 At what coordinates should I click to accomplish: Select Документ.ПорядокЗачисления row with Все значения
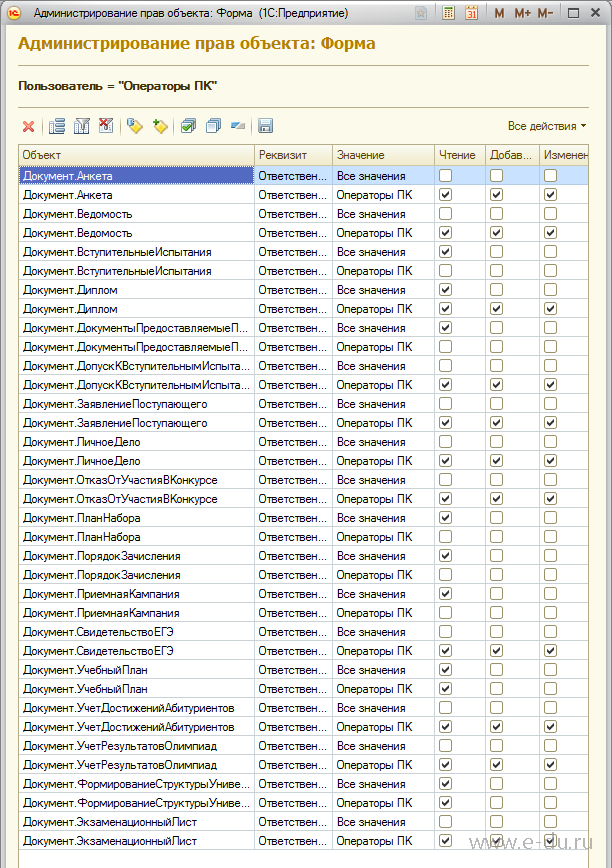303,556
